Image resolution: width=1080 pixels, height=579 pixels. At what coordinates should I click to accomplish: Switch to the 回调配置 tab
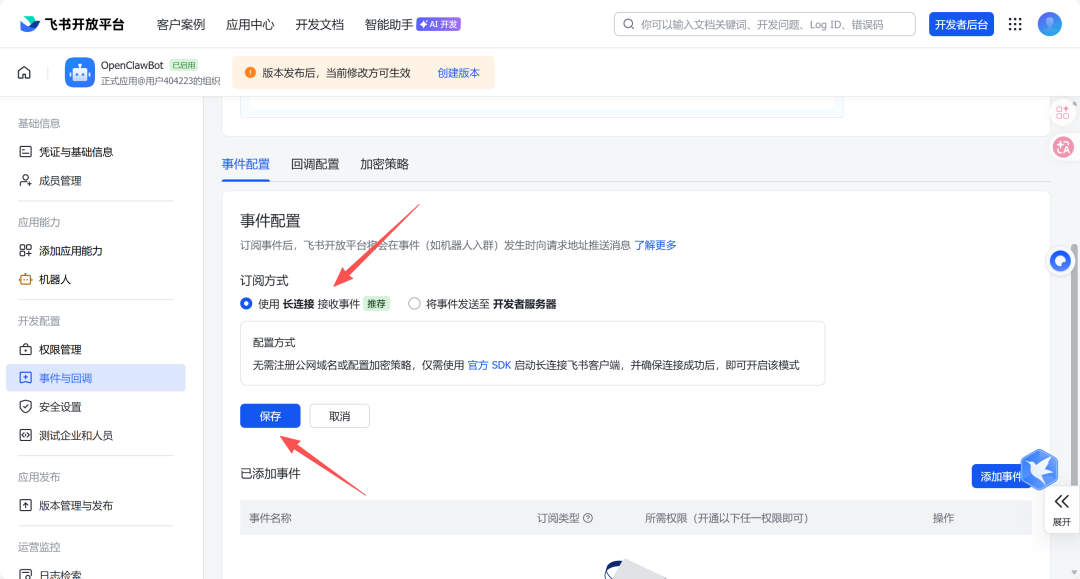(x=315, y=164)
